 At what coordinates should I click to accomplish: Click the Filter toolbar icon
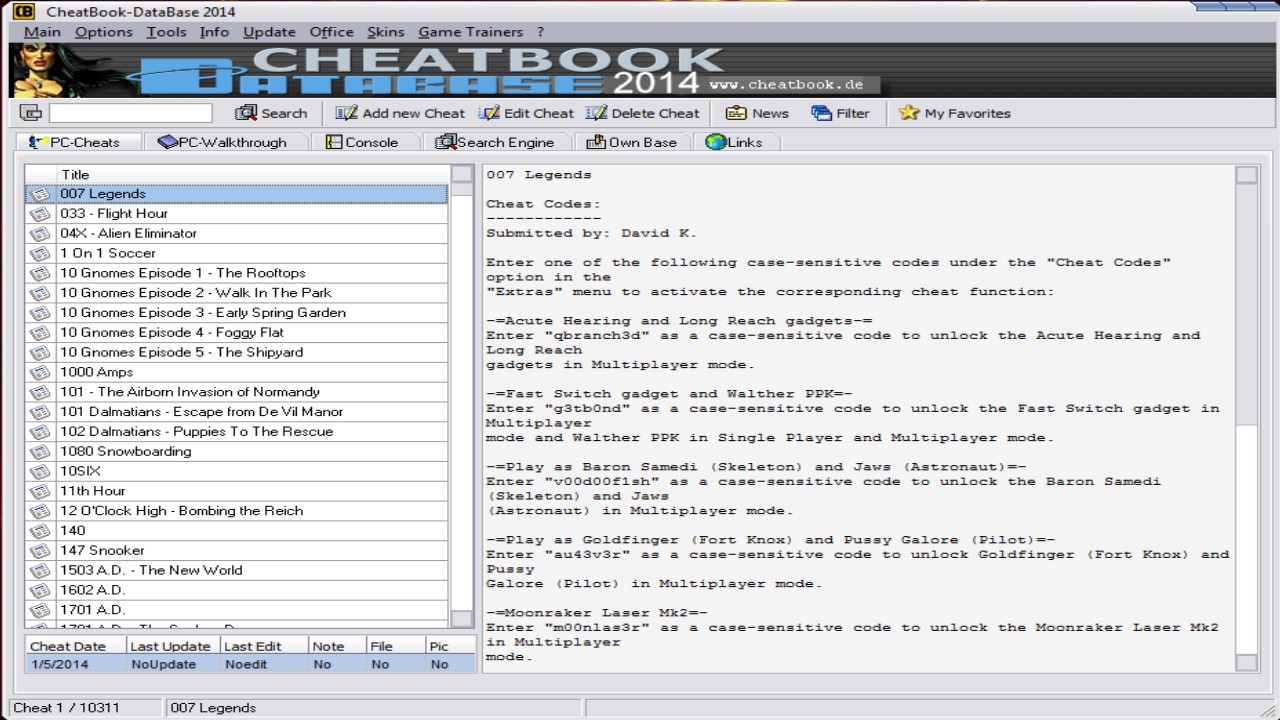point(822,113)
